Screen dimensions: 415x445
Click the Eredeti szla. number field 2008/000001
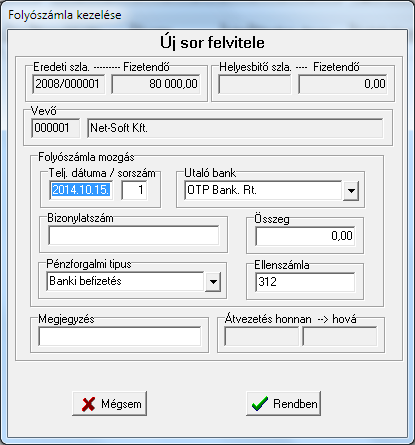(68, 84)
